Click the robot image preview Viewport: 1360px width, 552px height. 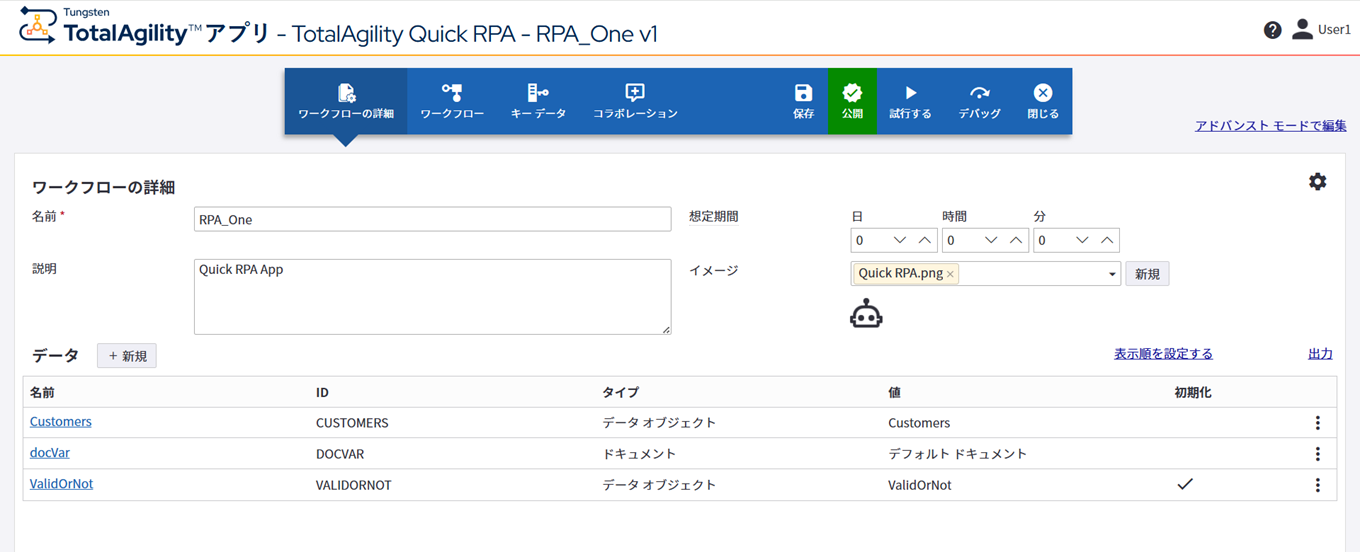(866, 313)
